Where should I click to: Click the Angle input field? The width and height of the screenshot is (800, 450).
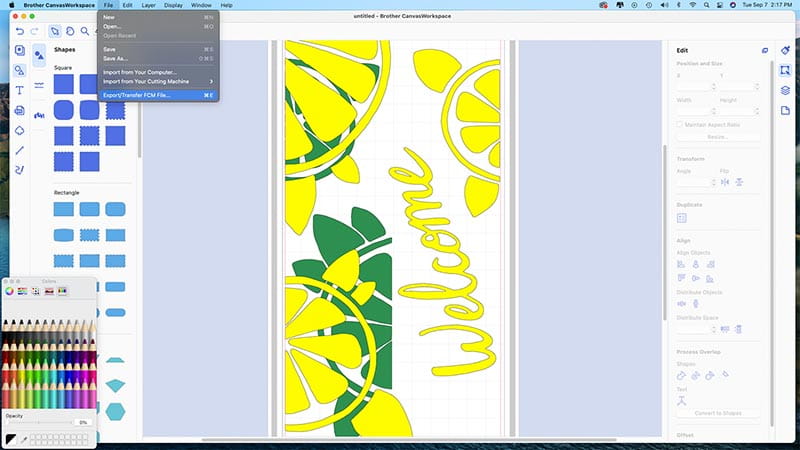coord(694,182)
